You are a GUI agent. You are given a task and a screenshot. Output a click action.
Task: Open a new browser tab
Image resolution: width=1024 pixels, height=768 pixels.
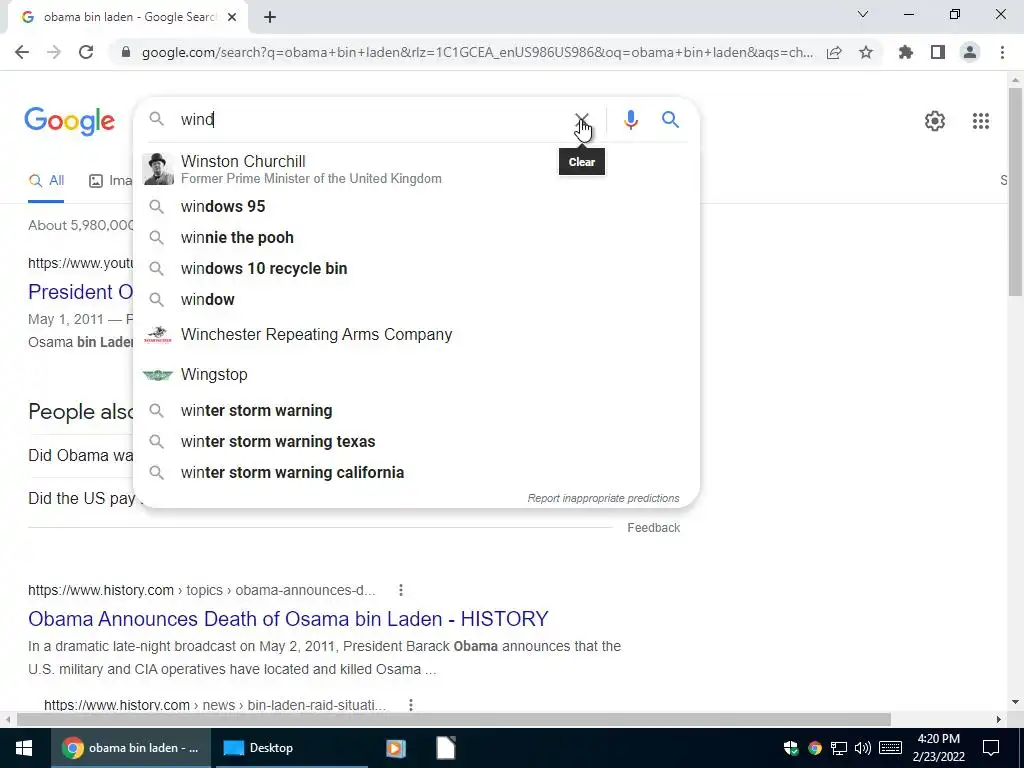[x=270, y=18]
